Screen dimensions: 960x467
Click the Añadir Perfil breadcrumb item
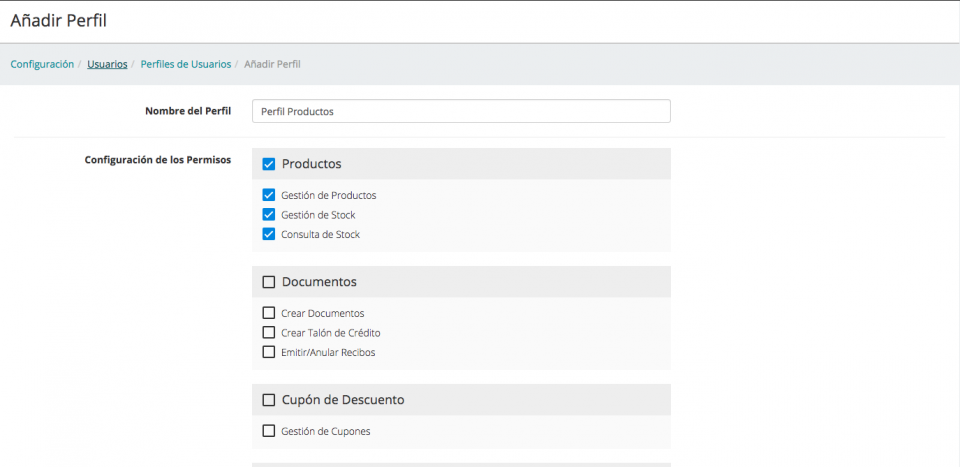point(272,64)
